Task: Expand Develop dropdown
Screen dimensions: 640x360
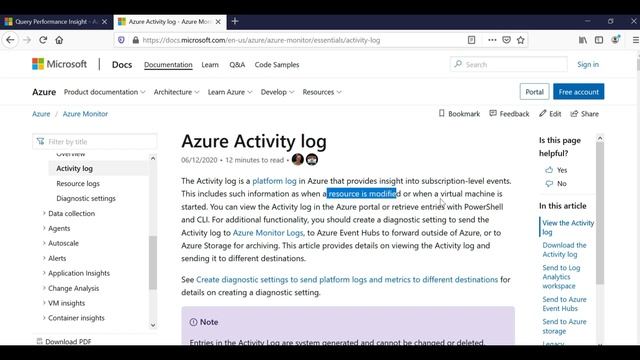Action: click(278, 92)
